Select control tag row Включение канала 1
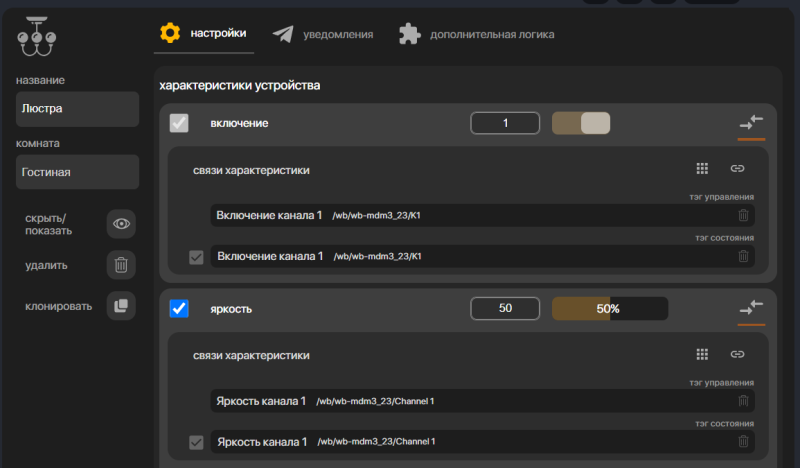Screen dimensions: 800x468 (482, 215)
